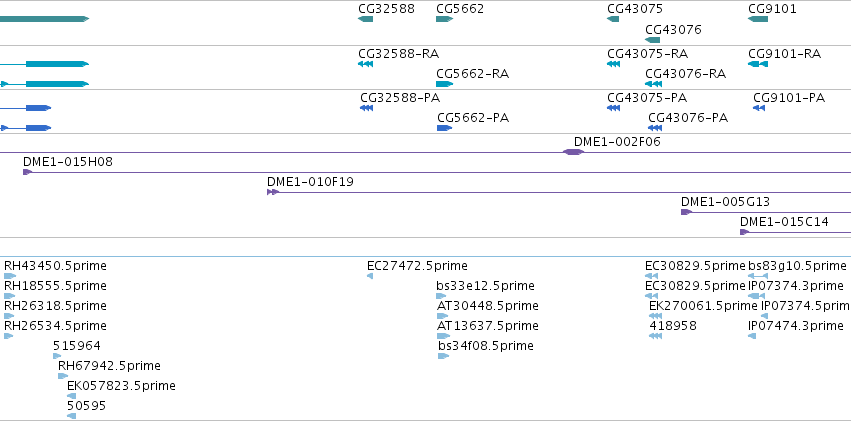Image resolution: width=851 pixels, height=421 pixels.
Task: Select EST EK270061.5prime
Action: [x=703, y=306]
